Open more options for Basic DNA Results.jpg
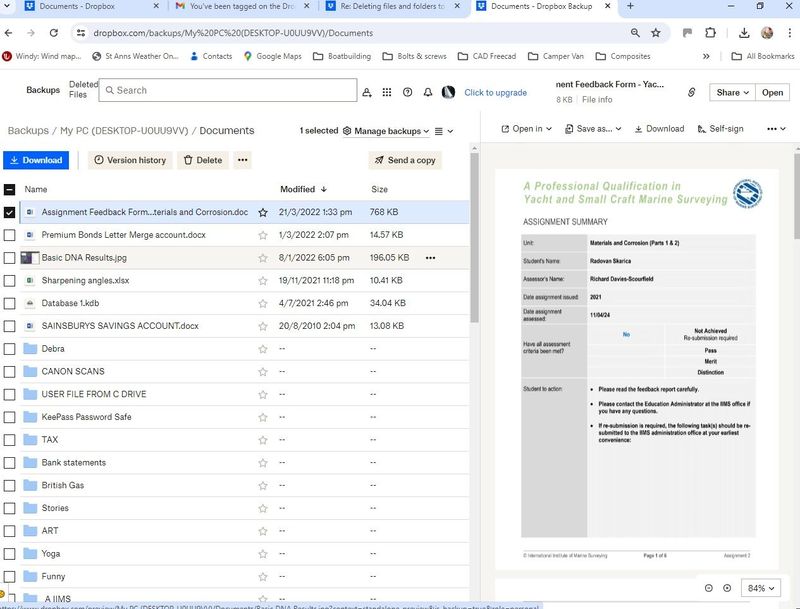800x609 pixels. tap(431, 258)
